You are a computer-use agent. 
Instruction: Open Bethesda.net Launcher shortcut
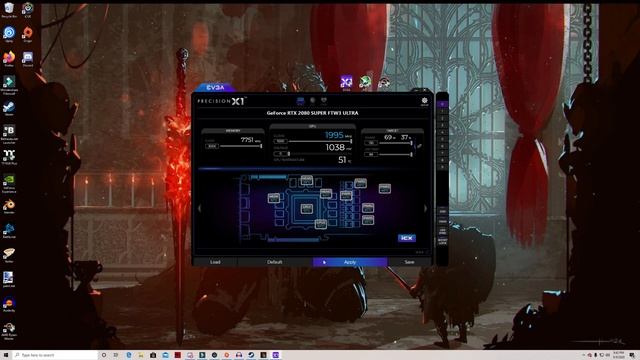pos(9,135)
